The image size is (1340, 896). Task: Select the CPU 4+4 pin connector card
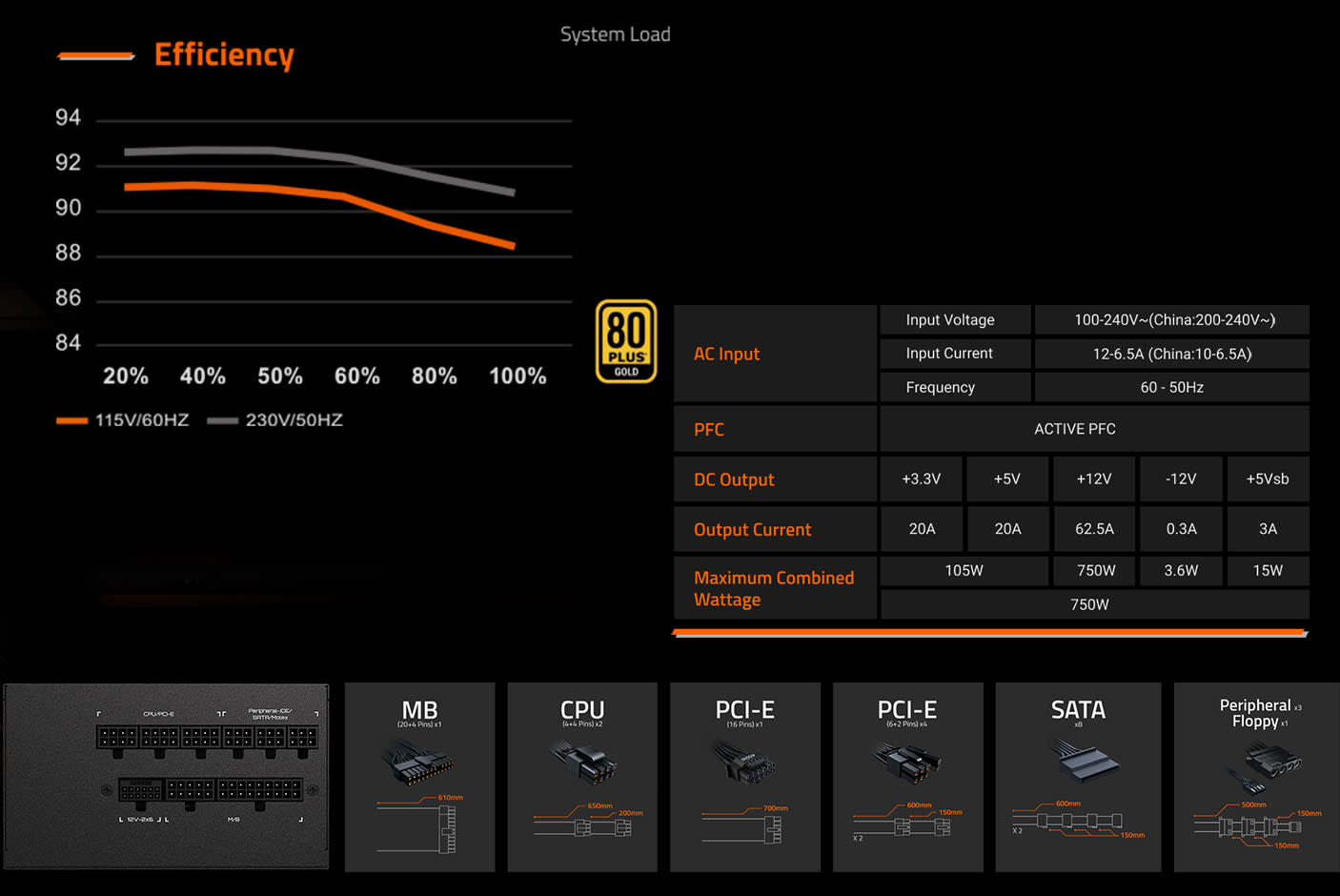tap(582, 777)
